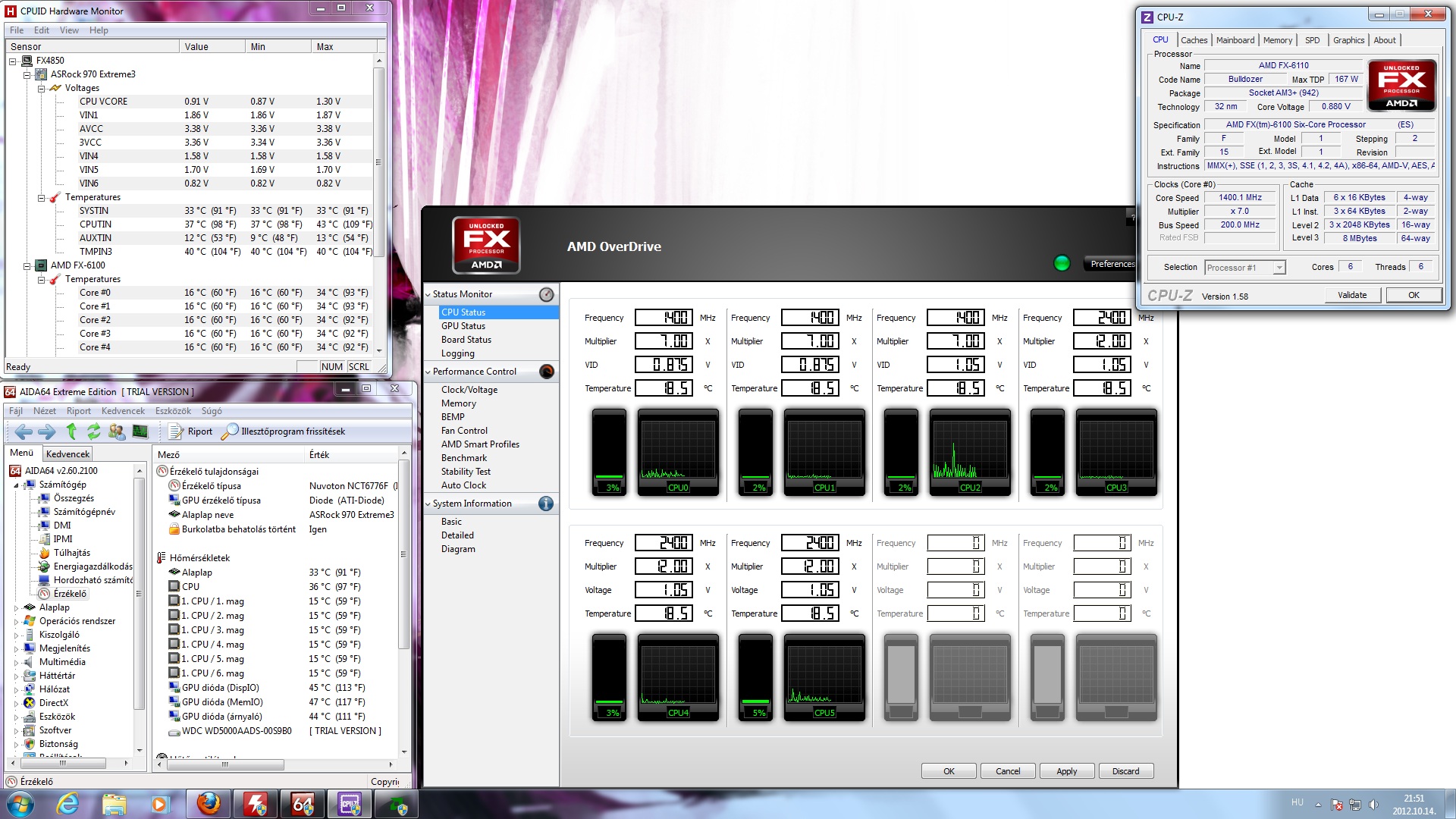Screen dimensions: 1456x819
Task: Click the Performance Control dial icon in OverDrive
Action: click(x=546, y=372)
